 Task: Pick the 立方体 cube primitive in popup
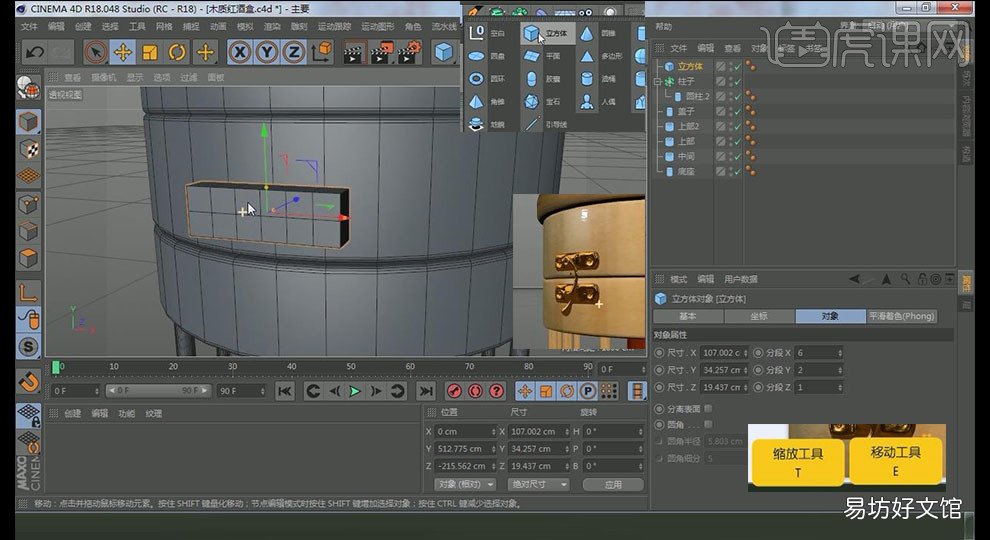548,33
